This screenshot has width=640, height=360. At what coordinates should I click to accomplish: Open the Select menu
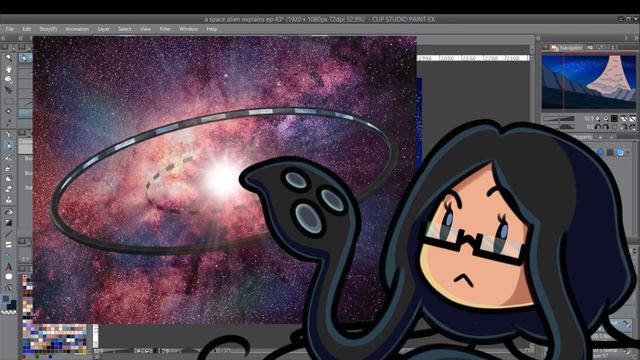124,29
